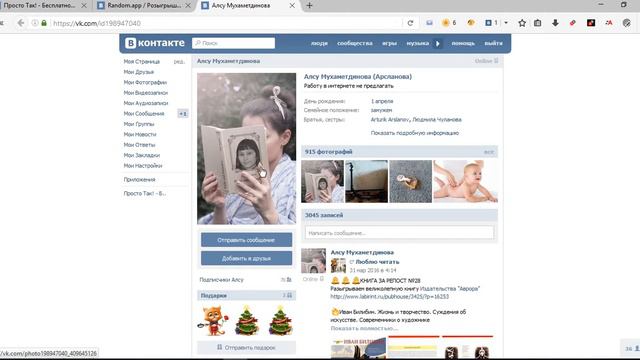Click the eye extension icon
Viewport: 640px width, 360px height.
pos(471,23)
